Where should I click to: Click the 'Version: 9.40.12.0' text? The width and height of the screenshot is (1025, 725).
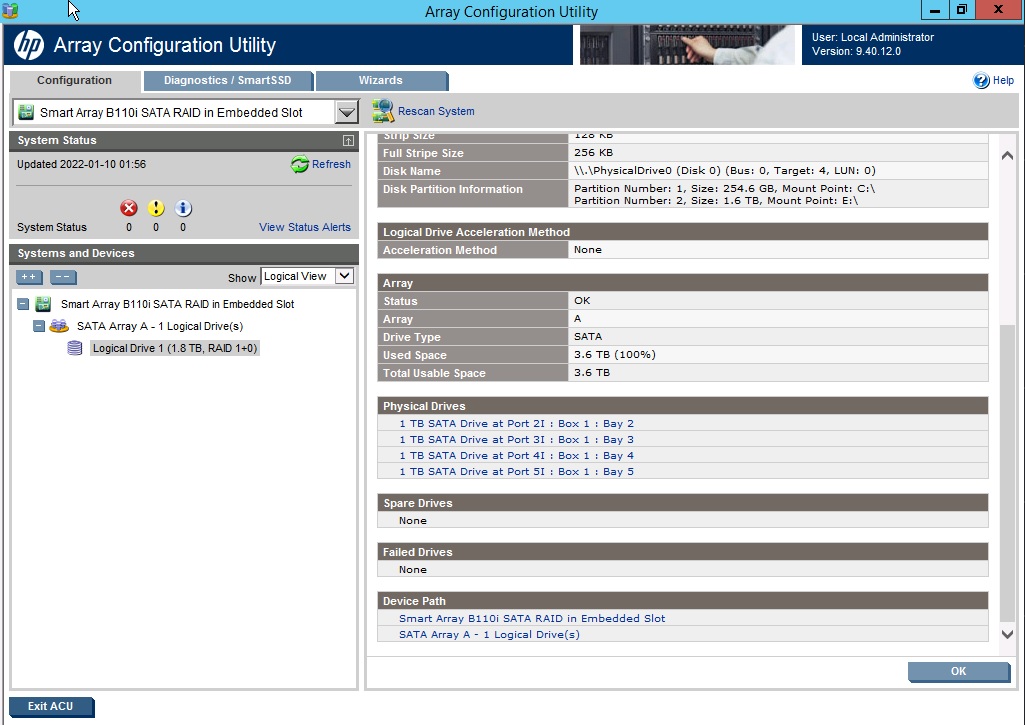pyautogui.click(x=856, y=51)
